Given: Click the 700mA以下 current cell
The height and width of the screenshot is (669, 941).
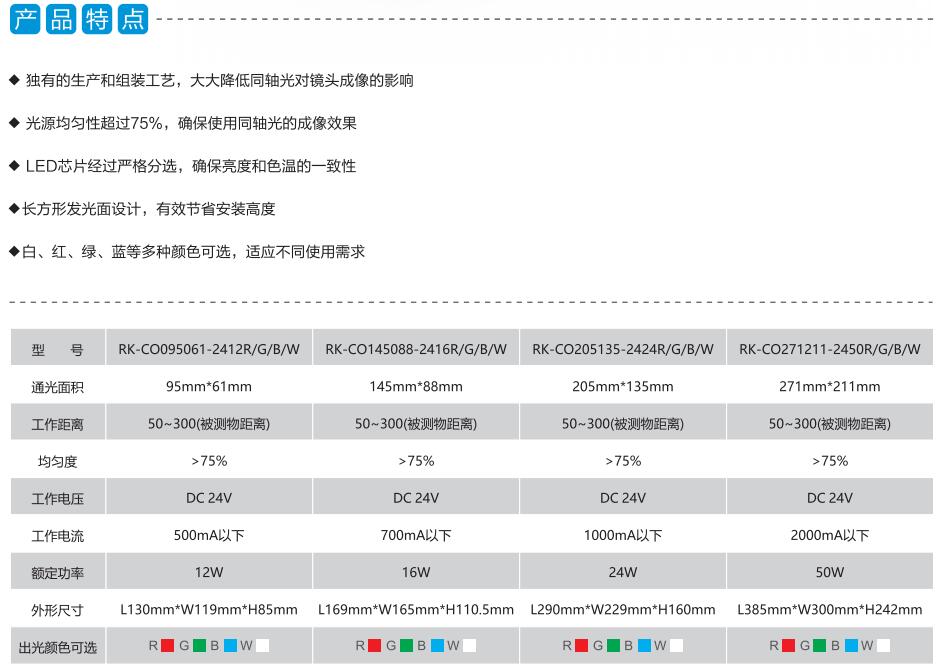Looking at the screenshot, I should coord(416,535).
